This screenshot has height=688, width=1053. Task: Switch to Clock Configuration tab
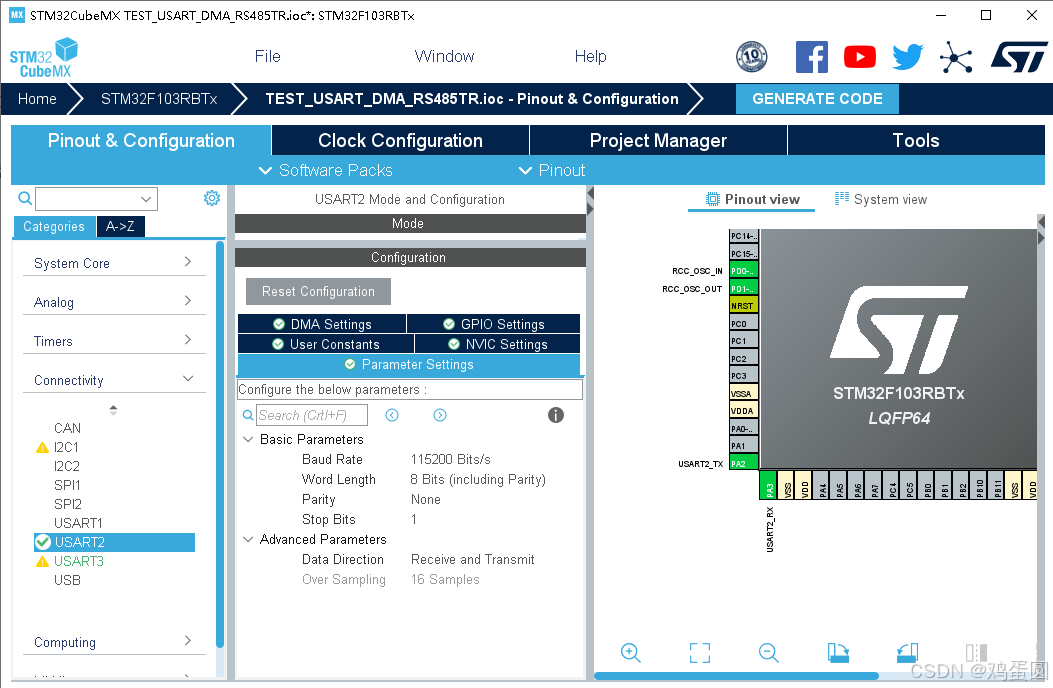pyautogui.click(x=400, y=140)
